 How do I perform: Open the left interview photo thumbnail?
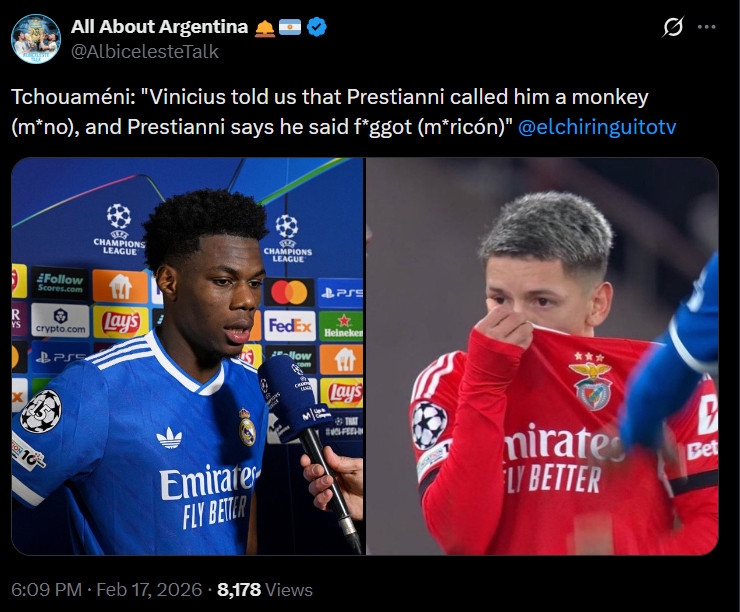coord(187,356)
